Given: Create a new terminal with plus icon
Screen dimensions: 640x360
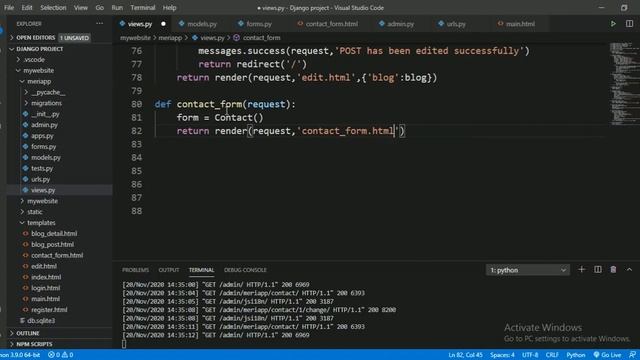Looking at the screenshot, I should (x=582, y=269).
